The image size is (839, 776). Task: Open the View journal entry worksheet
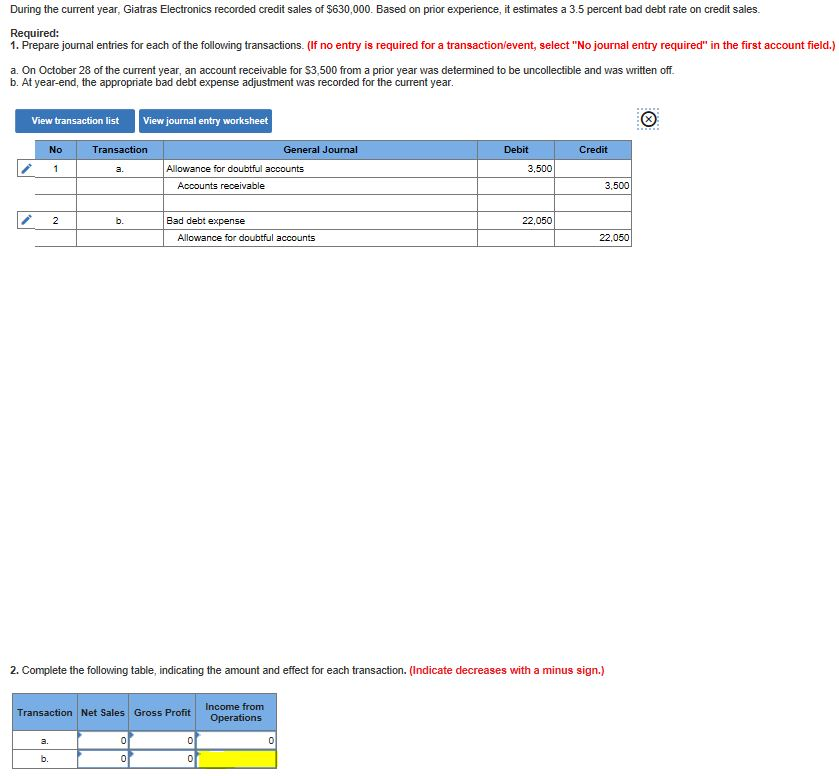(203, 120)
